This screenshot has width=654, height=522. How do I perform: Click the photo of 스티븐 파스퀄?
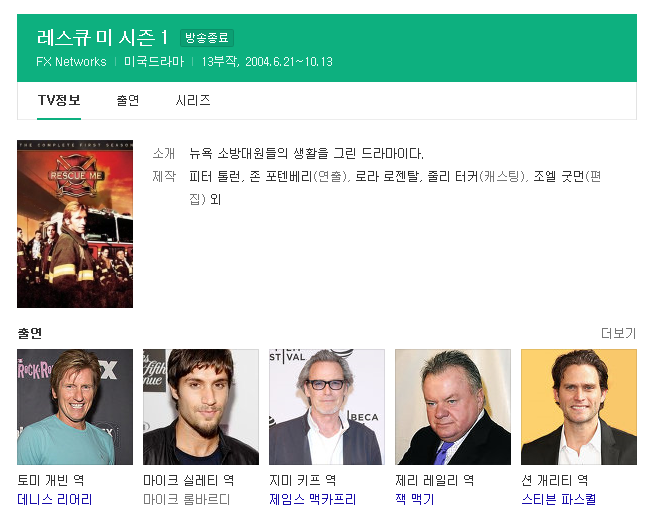[579, 407]
